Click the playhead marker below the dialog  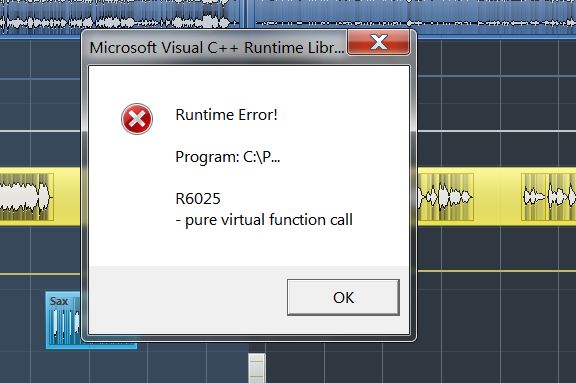point(256,368)
